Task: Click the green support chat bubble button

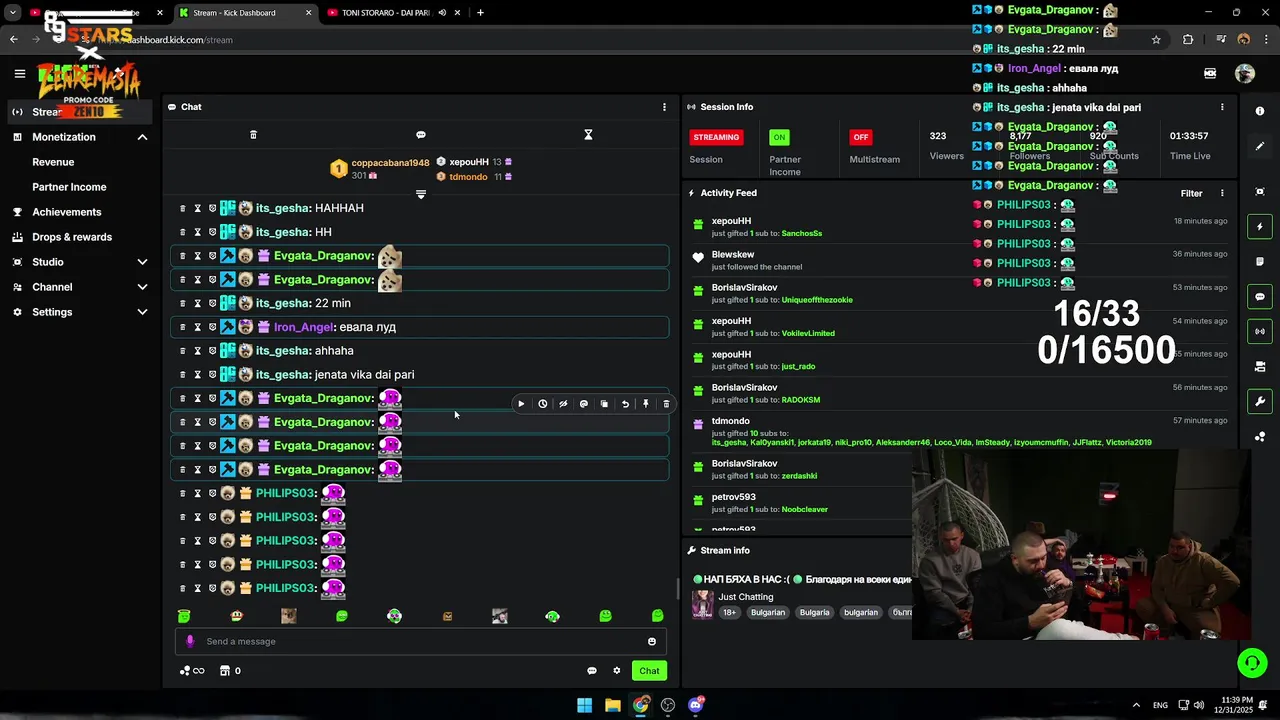Action: pos(1252,662)
